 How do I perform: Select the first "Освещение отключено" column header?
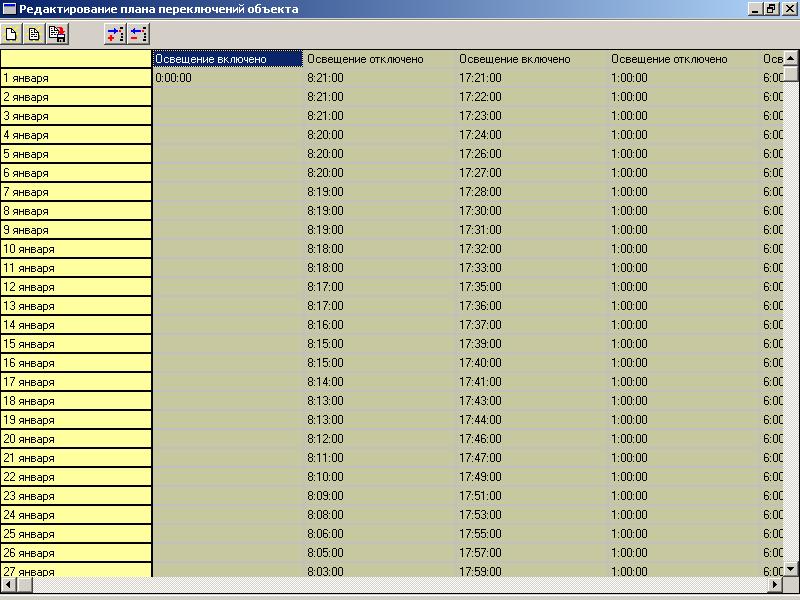point(380,59)
